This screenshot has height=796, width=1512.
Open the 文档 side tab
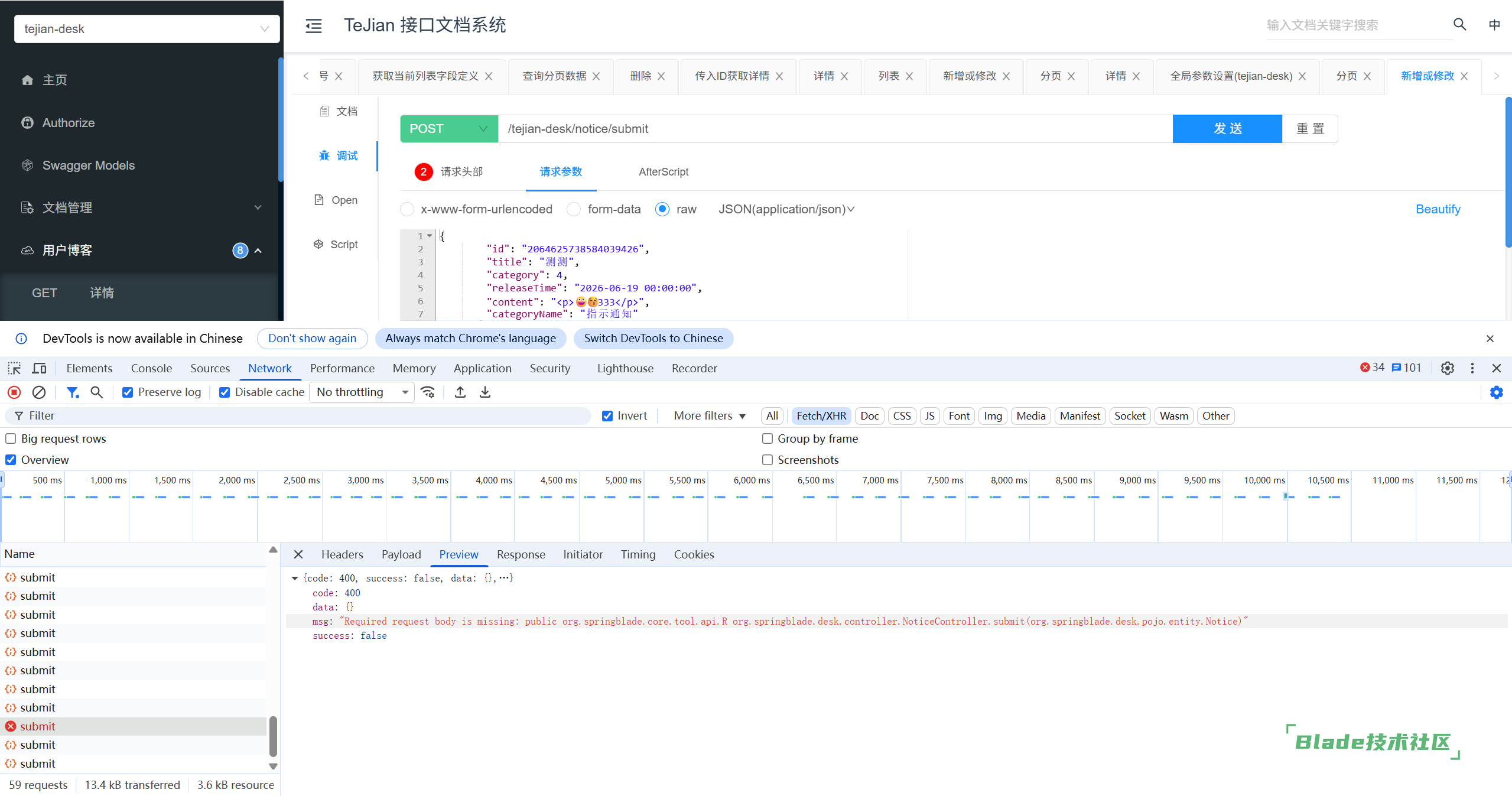[339, 111]
